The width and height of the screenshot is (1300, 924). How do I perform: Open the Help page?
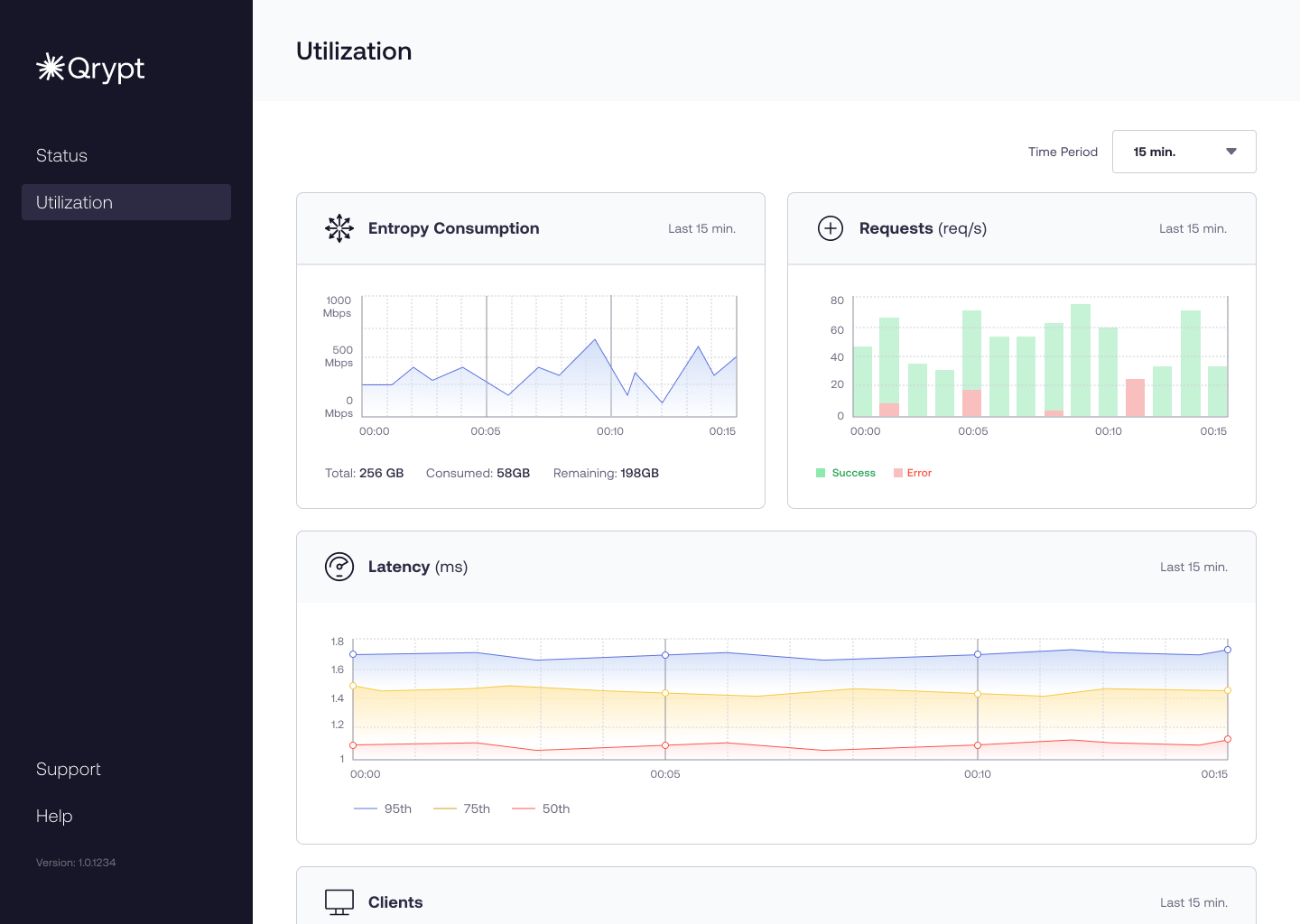point(54,816)
